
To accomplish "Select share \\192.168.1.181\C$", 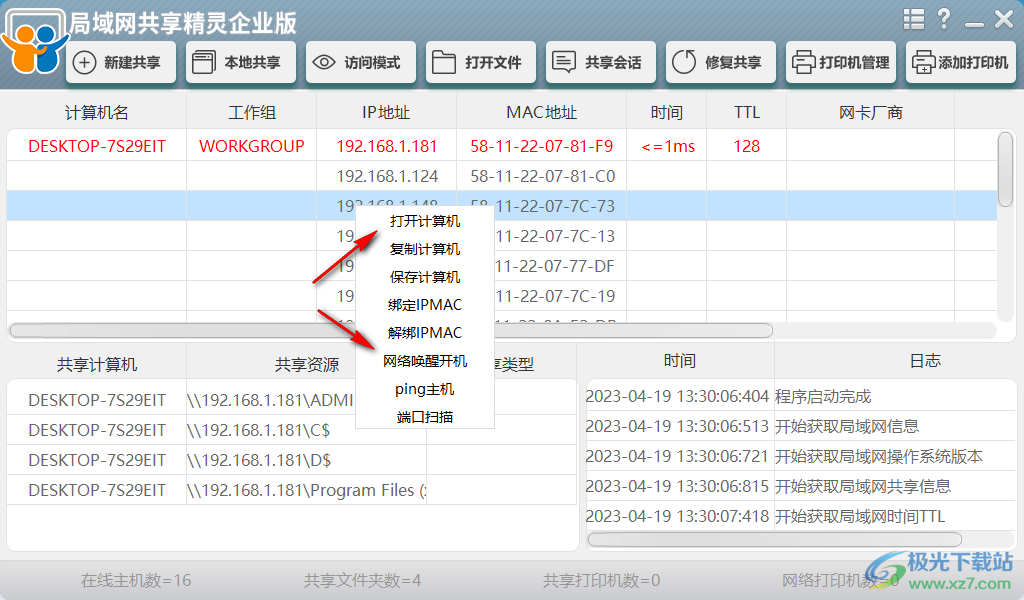I will [259, 430].
